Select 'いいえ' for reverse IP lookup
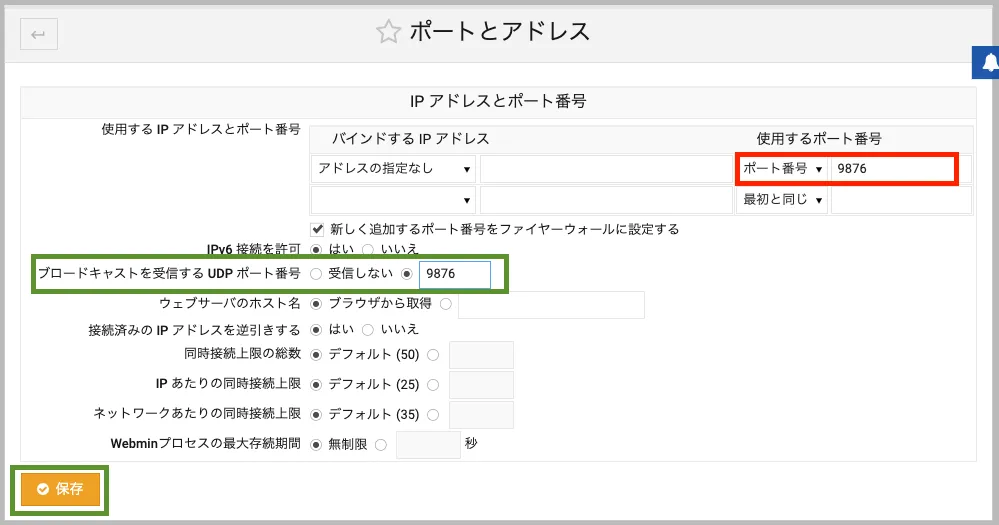999x525 pixels. tap(368, 329)
